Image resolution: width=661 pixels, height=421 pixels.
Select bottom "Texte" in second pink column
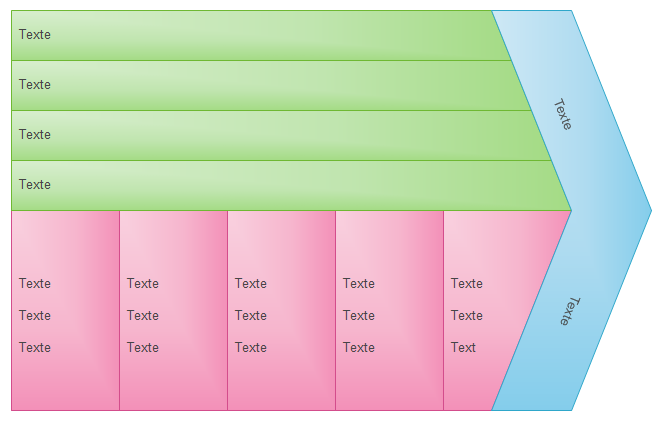pos(143,348)
